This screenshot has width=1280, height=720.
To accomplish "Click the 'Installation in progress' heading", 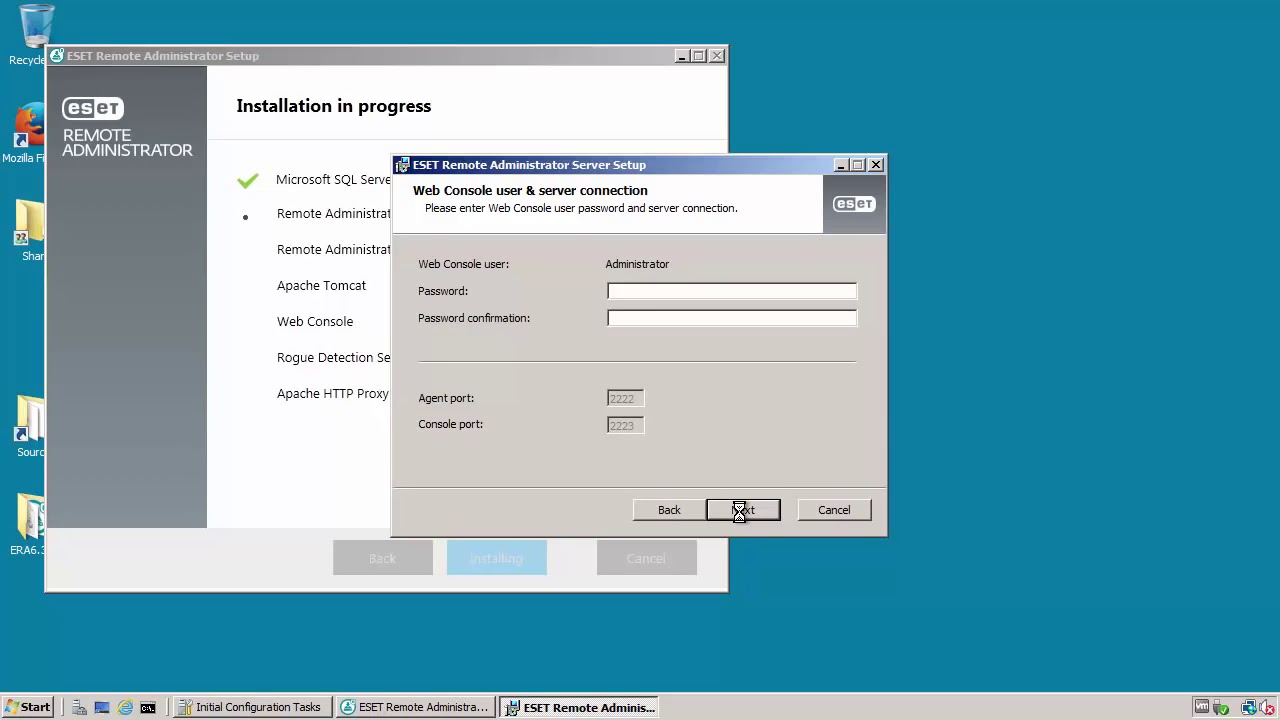I will pos(334,106).
